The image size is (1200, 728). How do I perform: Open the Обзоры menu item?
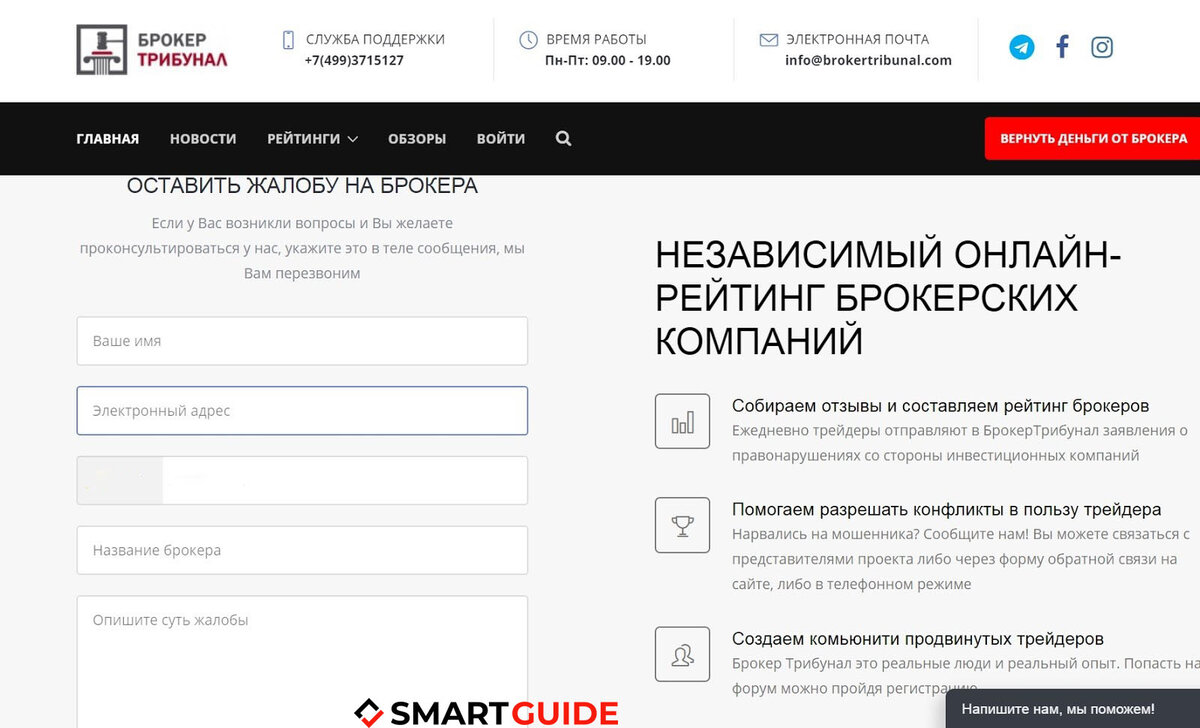(x=417, y=139)
